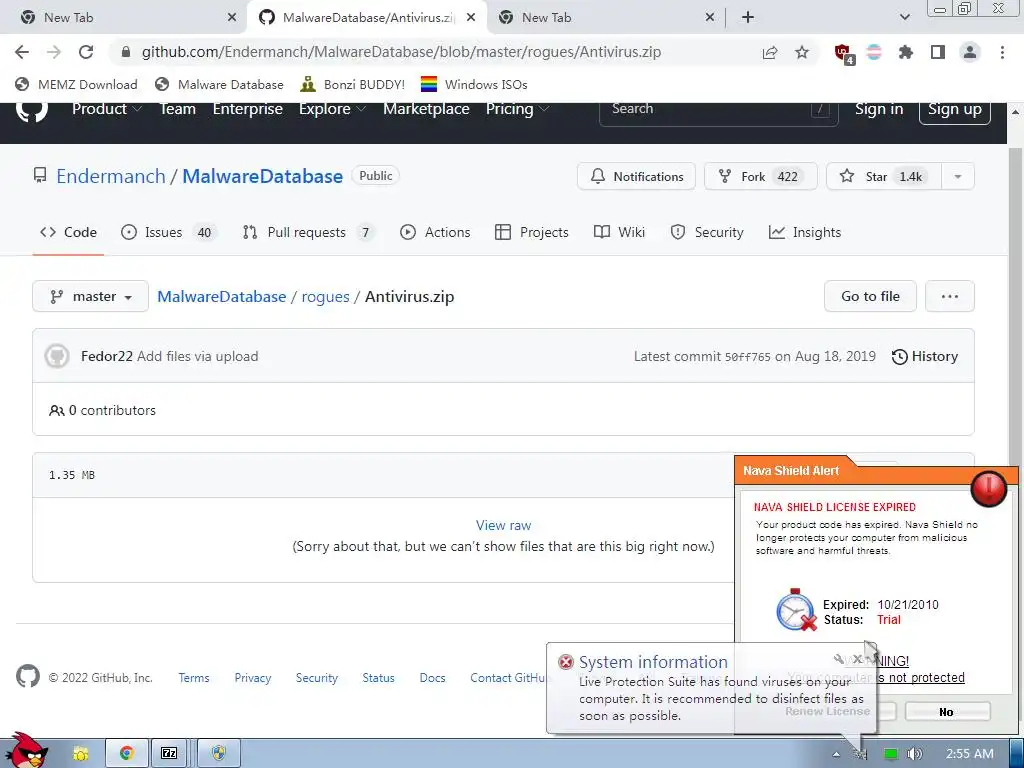
Task: Open the MEMZ Download bookmark
Action: (x=76, y=84)
